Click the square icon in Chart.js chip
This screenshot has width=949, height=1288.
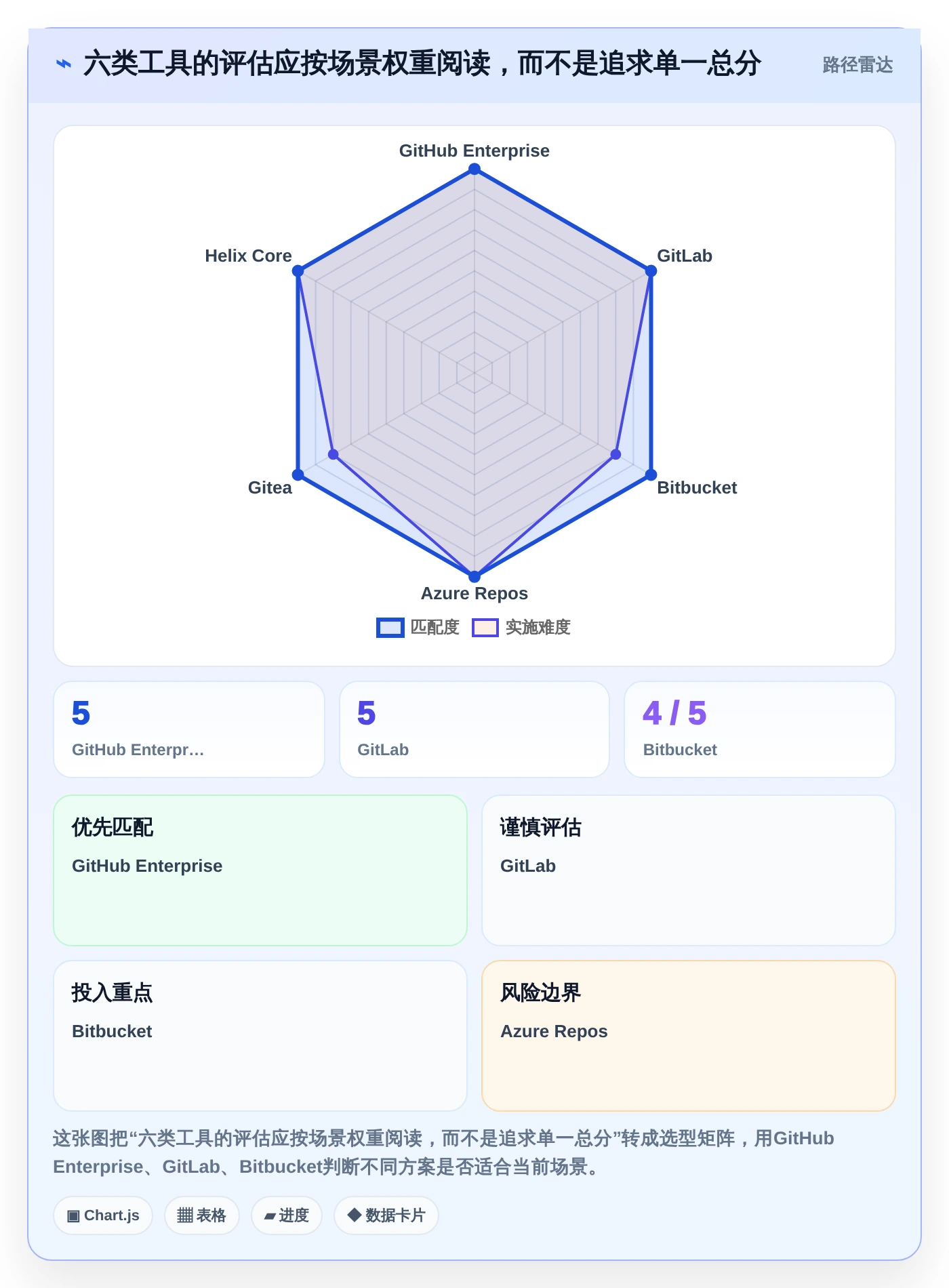tap(73, 1215)
